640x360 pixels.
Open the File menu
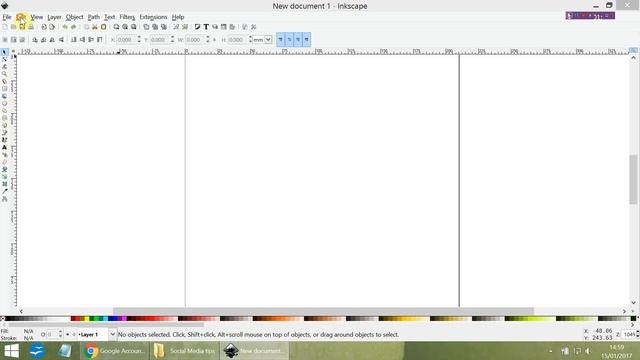(7, 17)
